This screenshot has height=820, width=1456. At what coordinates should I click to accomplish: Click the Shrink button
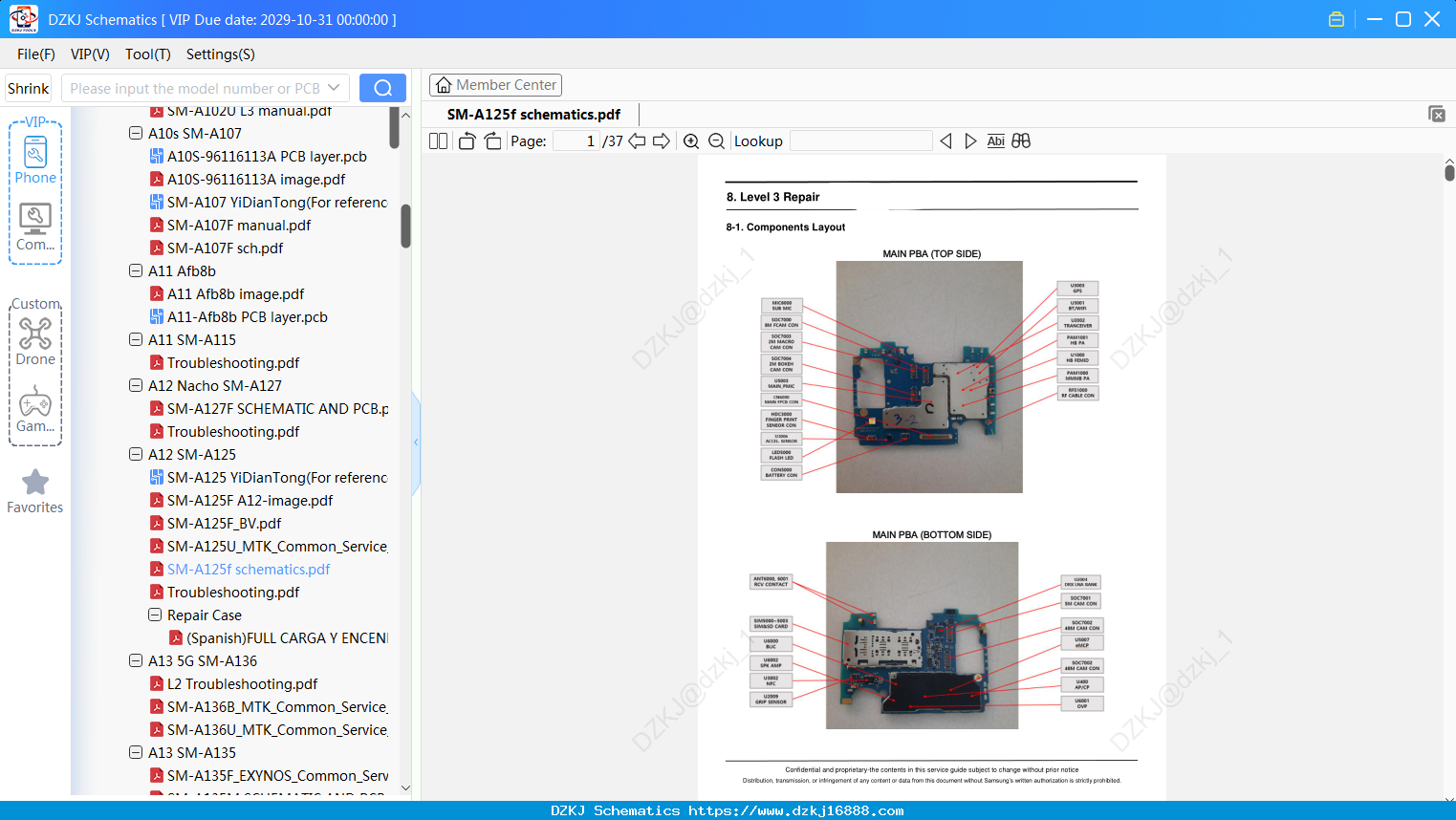pos(29,88)
